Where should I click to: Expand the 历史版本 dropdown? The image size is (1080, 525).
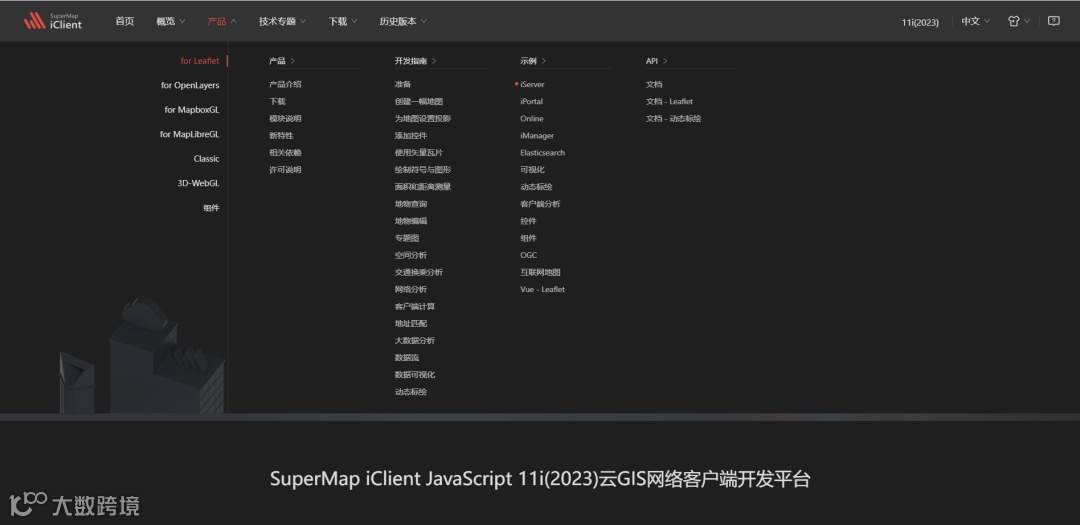click(403, 21)
